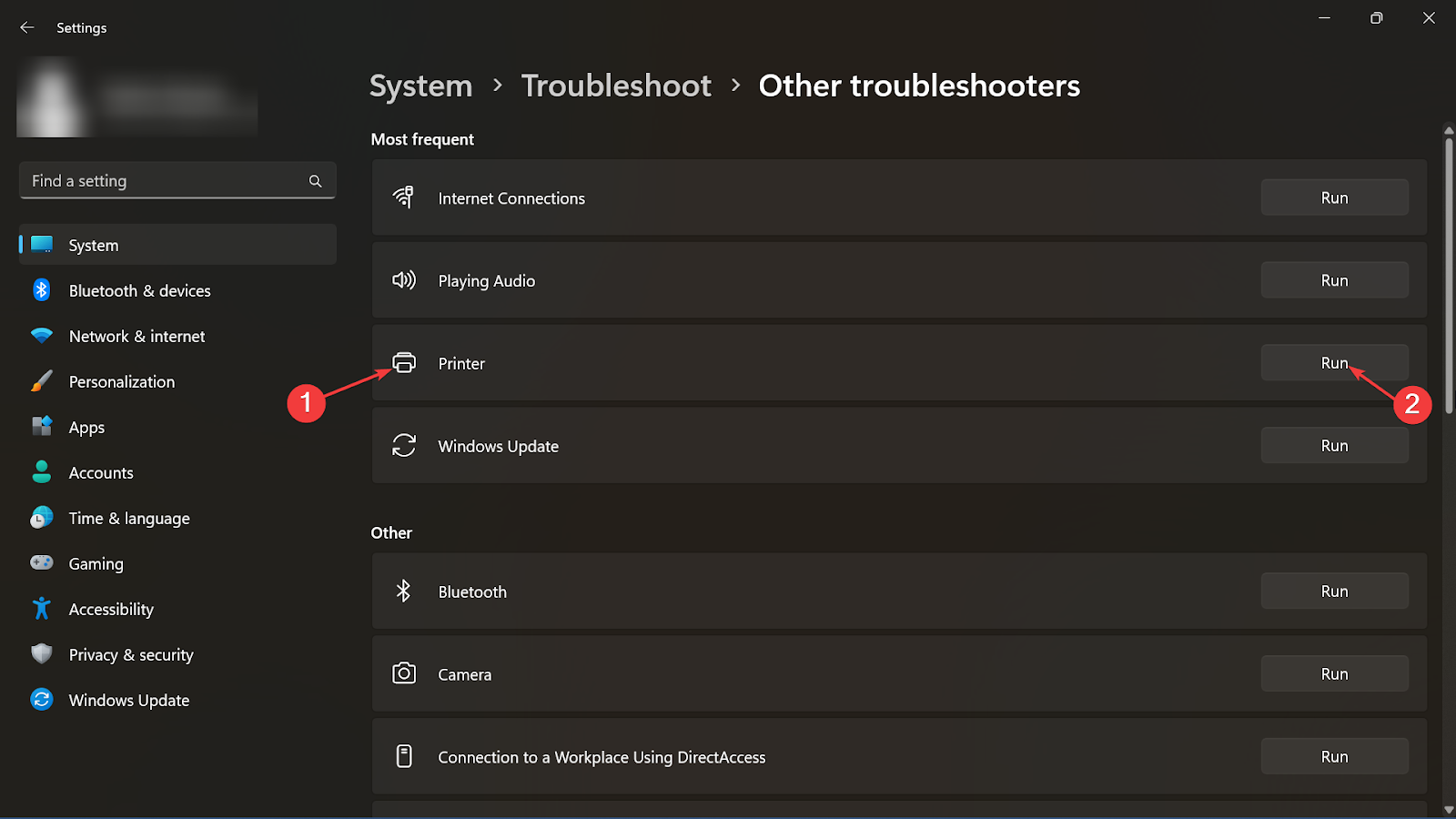Select System in the sidebar
1456x819 pixels.
(177, 245)
